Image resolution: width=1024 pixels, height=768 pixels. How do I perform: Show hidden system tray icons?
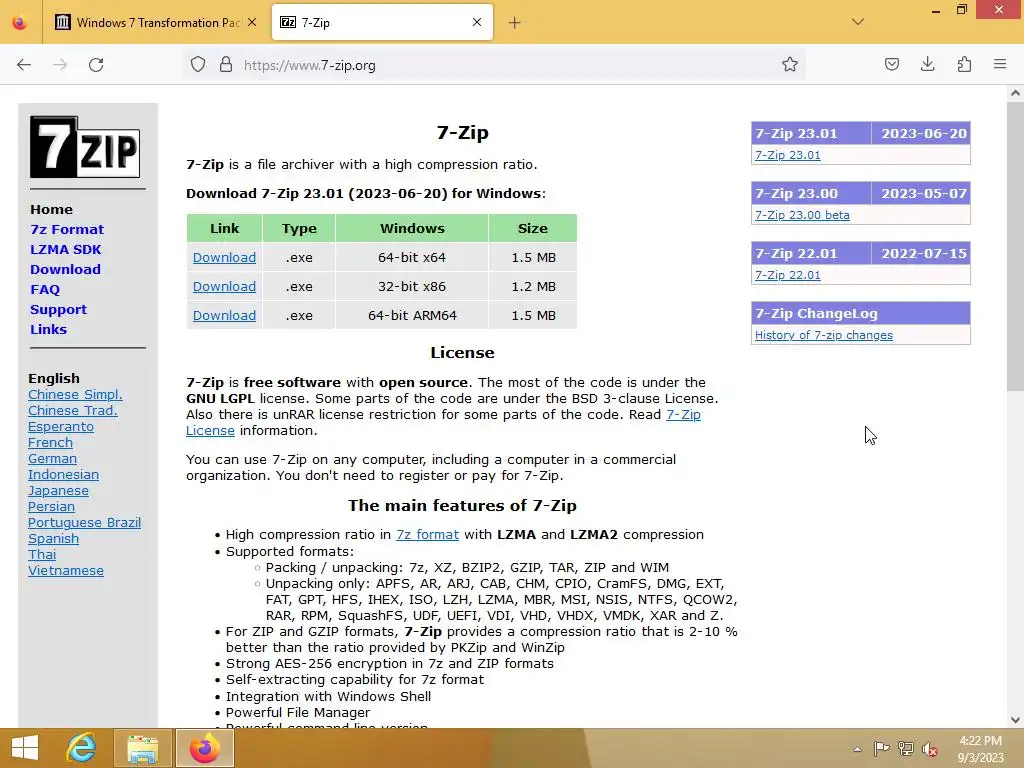(x=857, y=749)
